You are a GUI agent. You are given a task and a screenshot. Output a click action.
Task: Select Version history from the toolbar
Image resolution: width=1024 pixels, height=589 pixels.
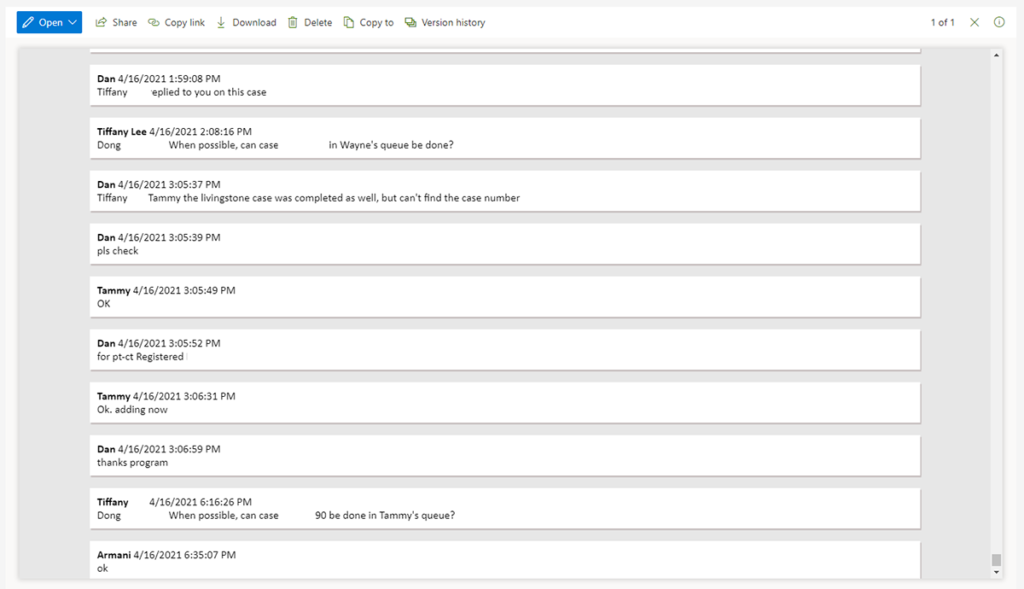click(x=452, y=22)
